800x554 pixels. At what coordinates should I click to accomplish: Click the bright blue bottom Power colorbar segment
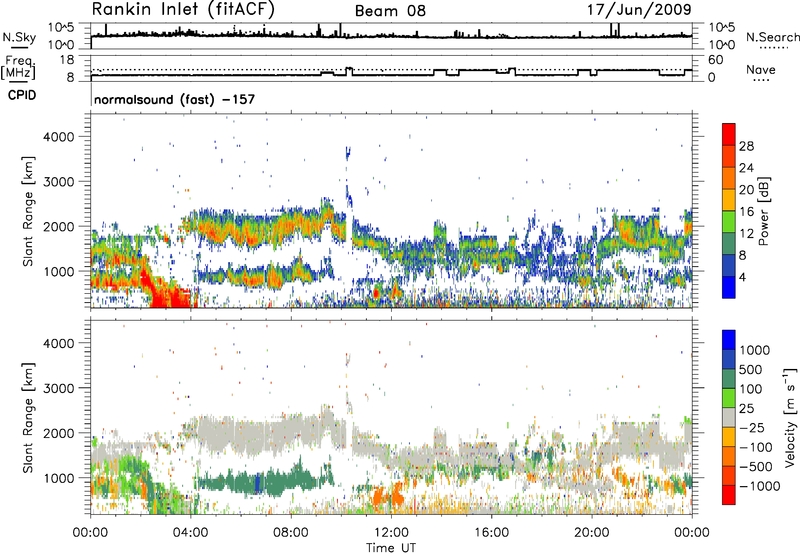(x=729, y=287)
